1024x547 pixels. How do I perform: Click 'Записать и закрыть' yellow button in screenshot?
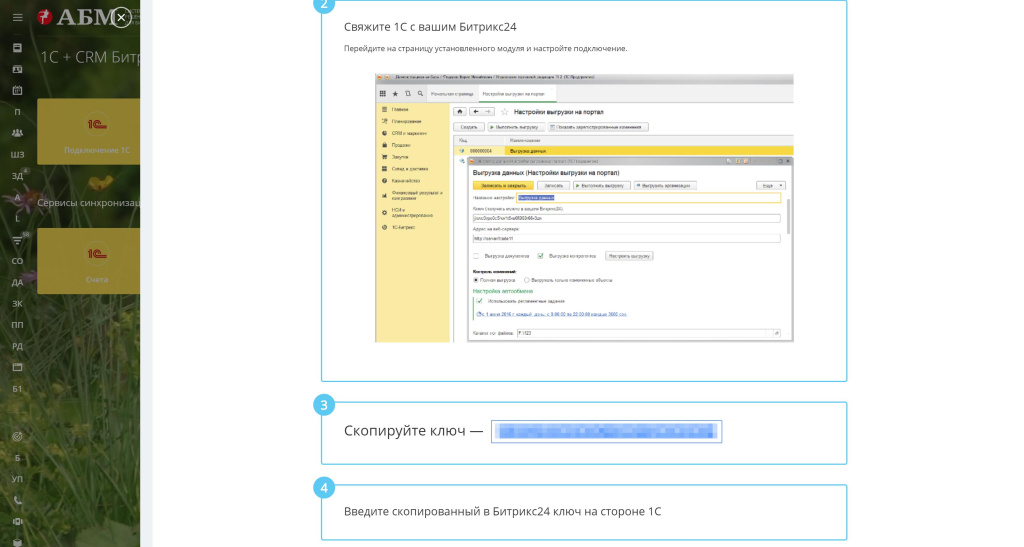tap(503, 185)
